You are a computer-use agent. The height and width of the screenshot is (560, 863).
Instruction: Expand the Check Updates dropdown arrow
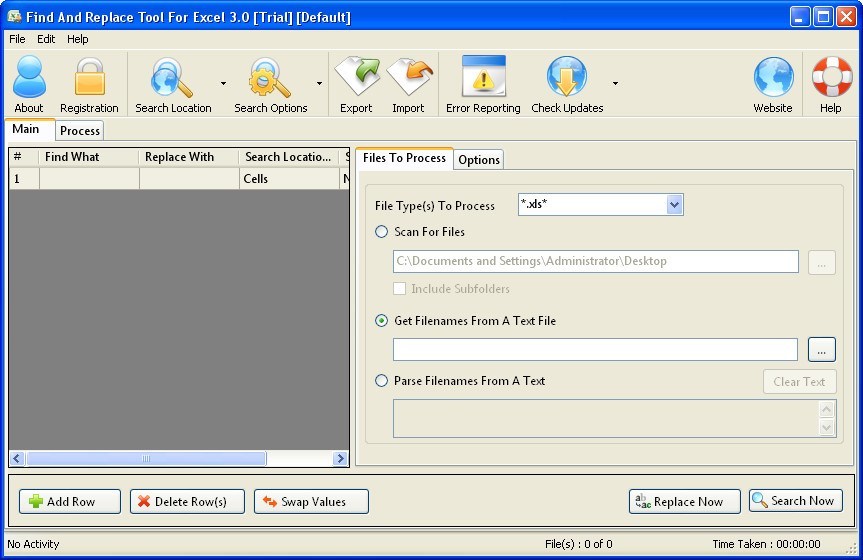click(615, 83)
